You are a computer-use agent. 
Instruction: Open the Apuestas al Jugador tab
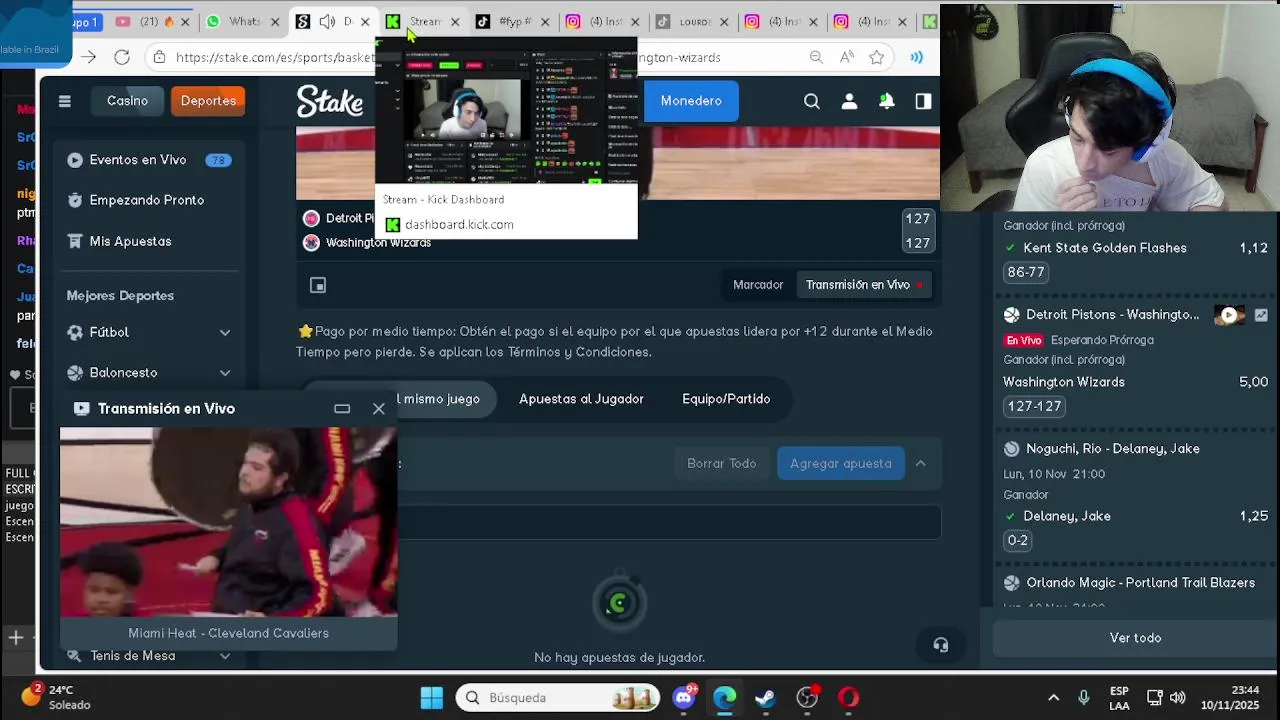pyautogui.click(x=581, y=399)
